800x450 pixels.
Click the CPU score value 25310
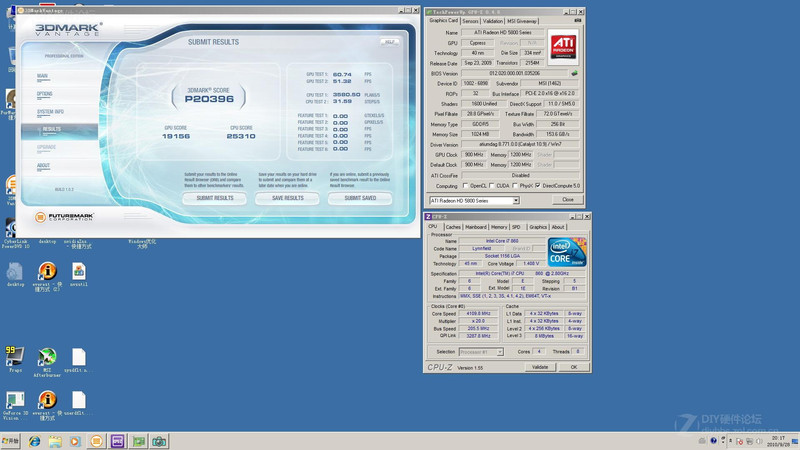241,137
